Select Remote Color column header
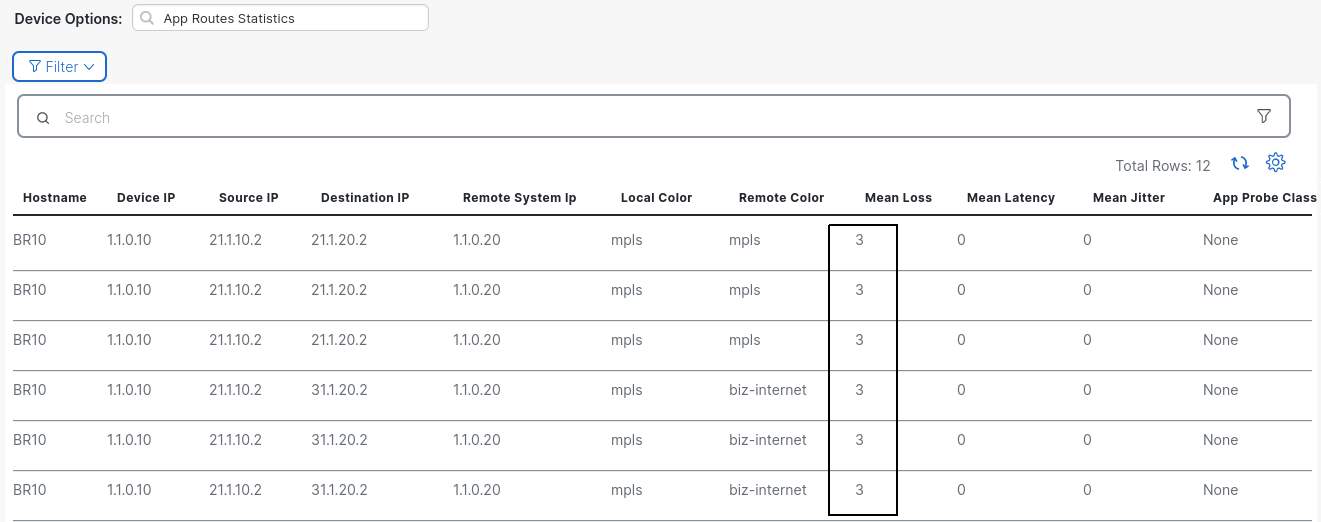The width and height of the screenshot is (1321, 522). coord(781,198)
